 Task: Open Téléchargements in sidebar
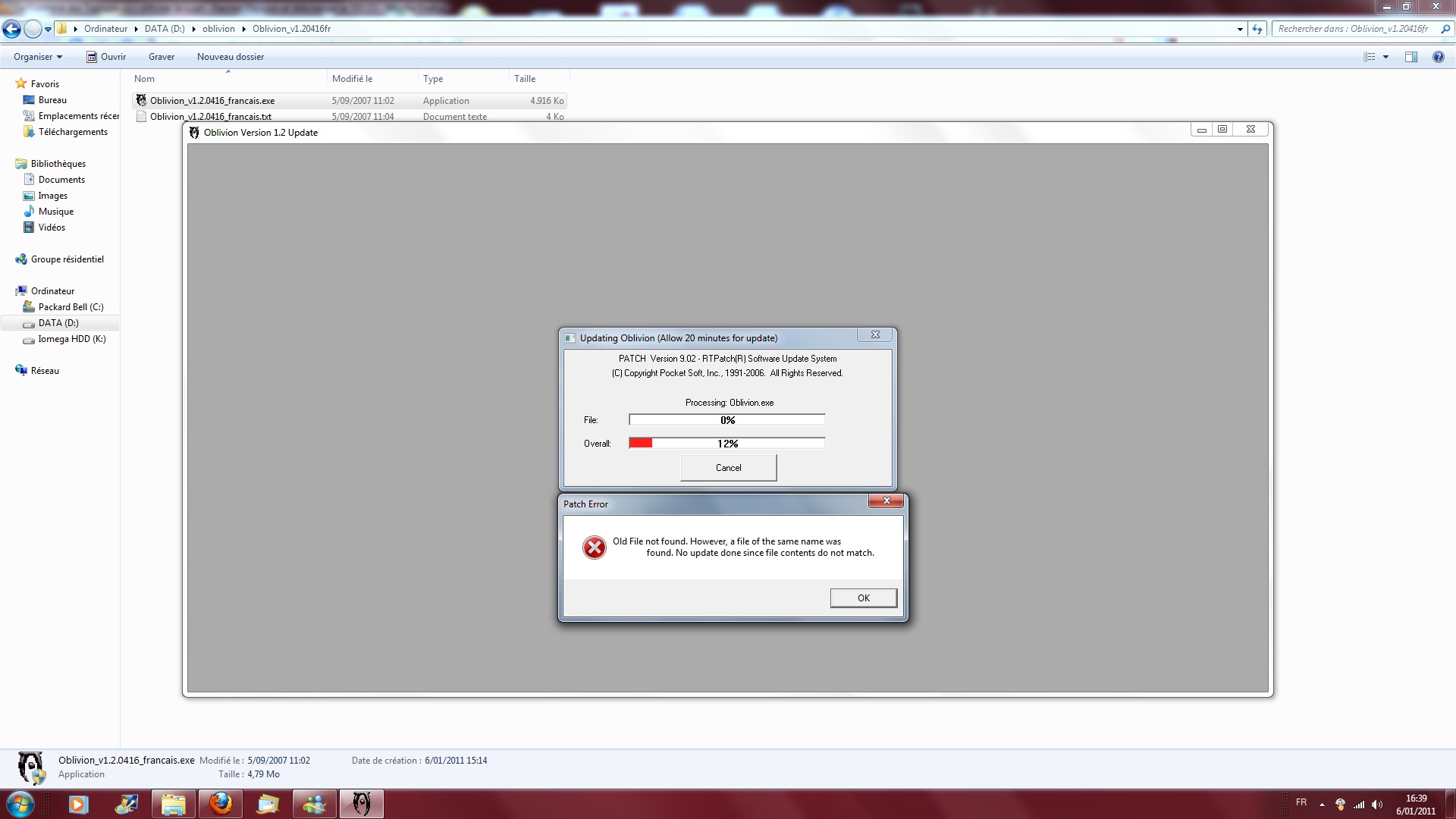(73, 132)
